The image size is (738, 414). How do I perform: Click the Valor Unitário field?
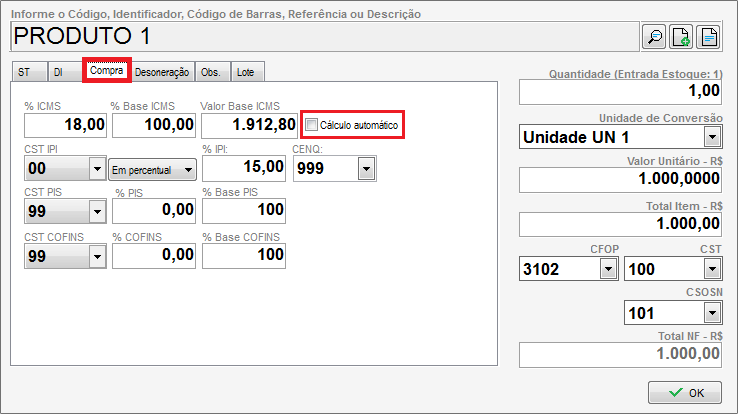[620, 179]
